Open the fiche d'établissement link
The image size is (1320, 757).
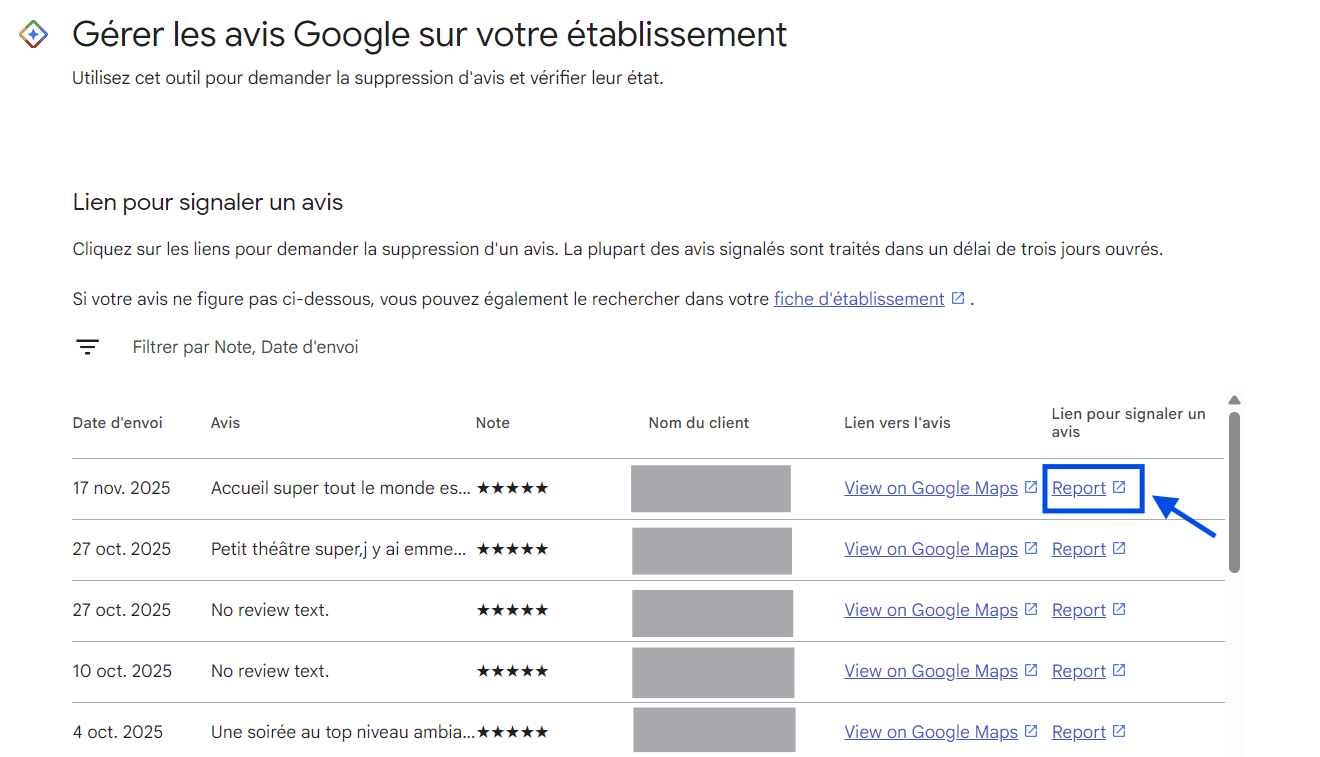(x=858, y=297)
